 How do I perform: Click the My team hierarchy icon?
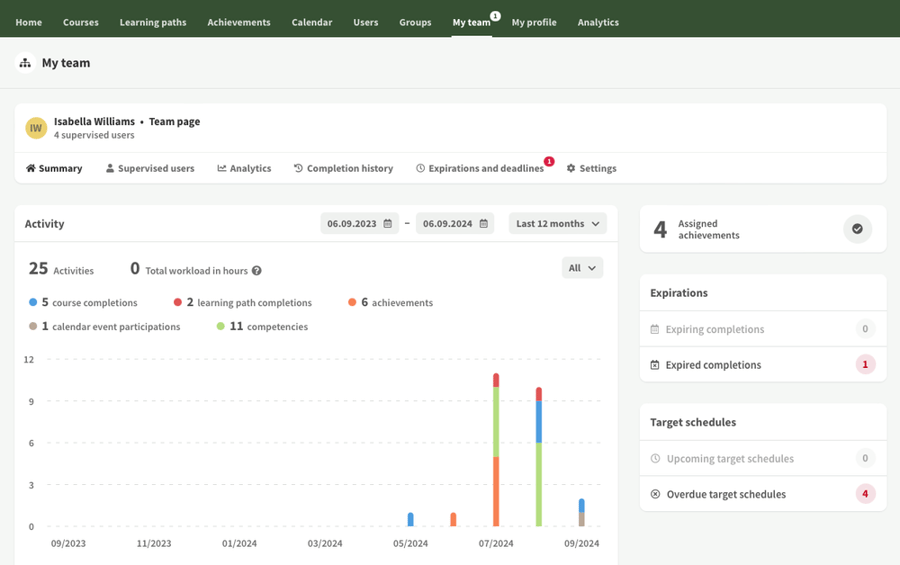tap(25, 63)
